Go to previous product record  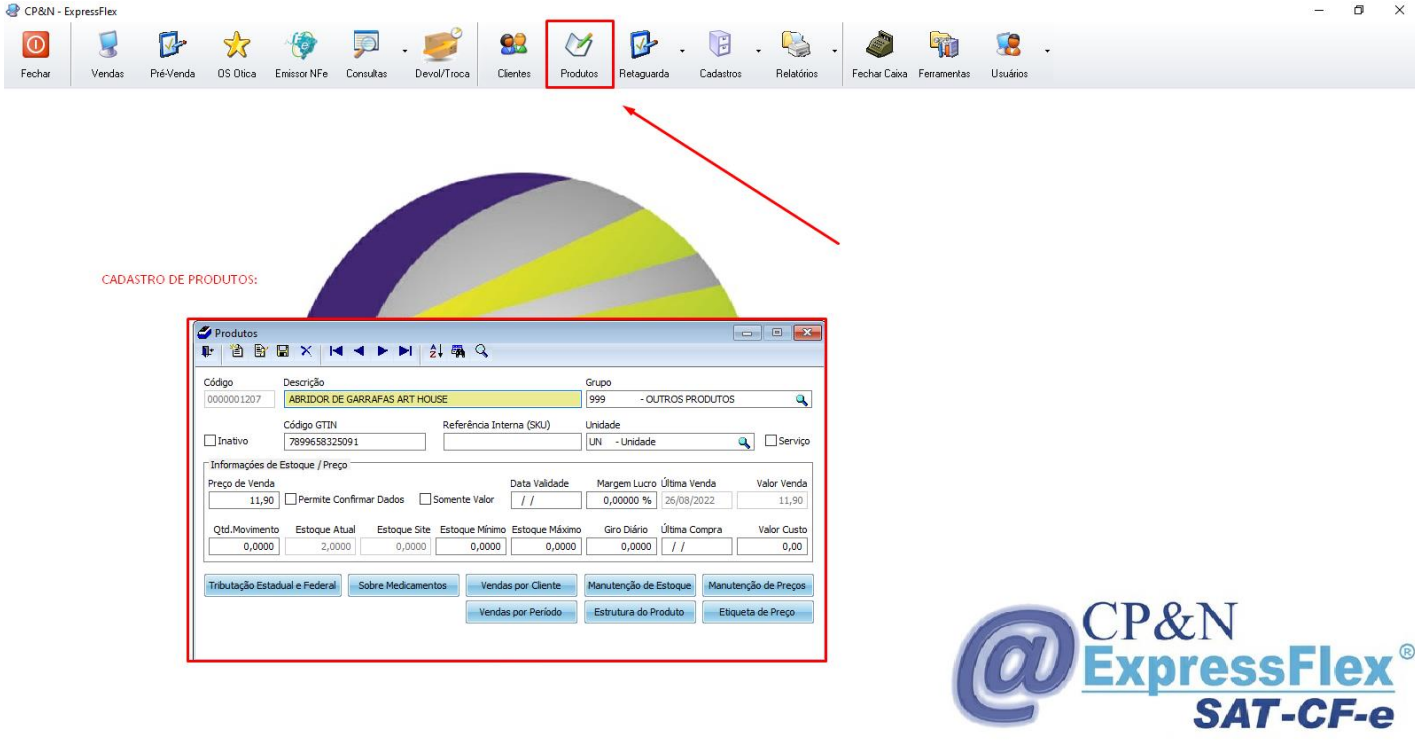pyautogui.click(x=359, y=351)
